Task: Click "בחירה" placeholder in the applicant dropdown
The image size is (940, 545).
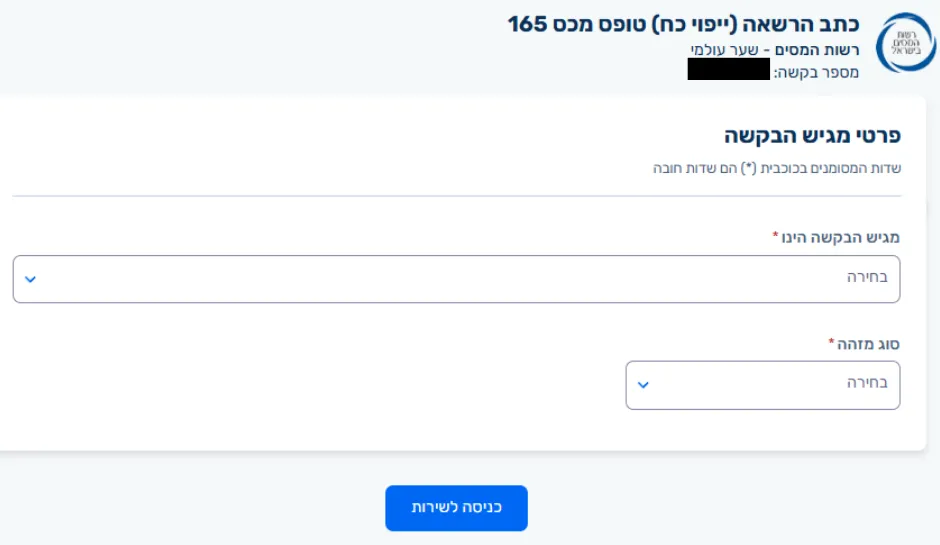Action: point(867,279)
